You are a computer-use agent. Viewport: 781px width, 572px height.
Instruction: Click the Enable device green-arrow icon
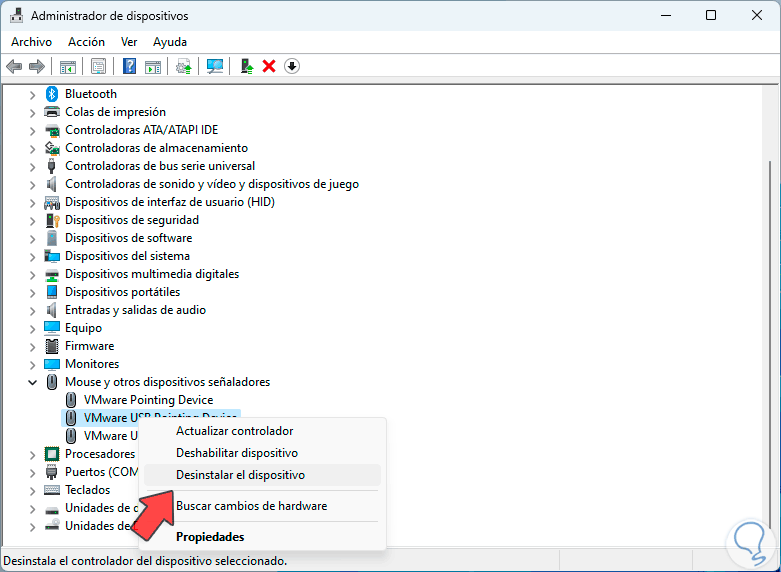point(247,66)
